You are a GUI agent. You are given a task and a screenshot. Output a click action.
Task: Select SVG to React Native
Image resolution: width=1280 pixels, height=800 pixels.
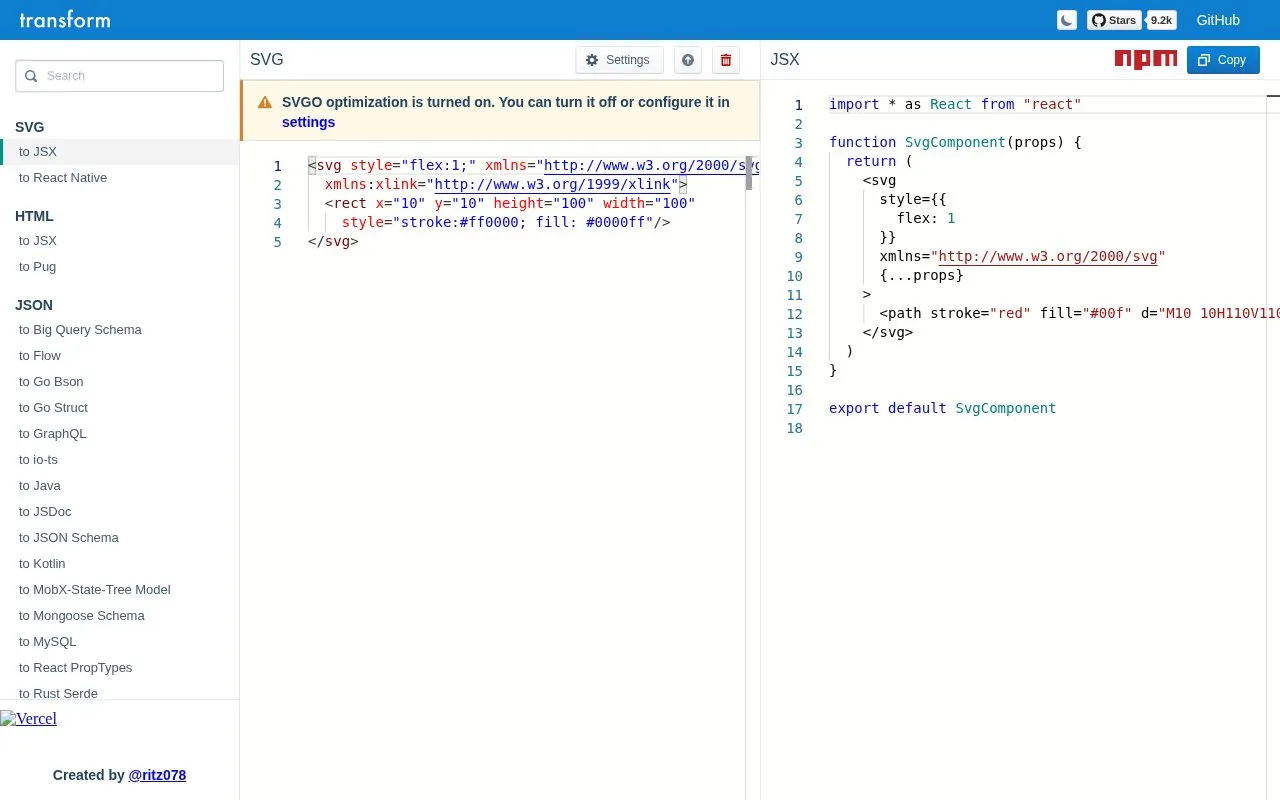[120, 178]
